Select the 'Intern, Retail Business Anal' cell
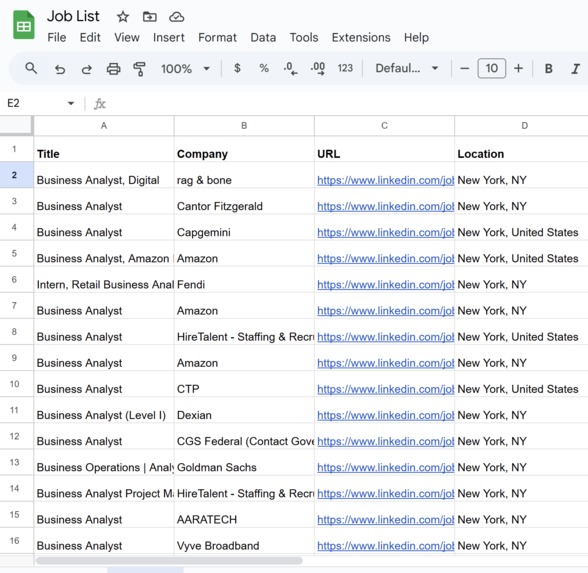 pos(104,280)
